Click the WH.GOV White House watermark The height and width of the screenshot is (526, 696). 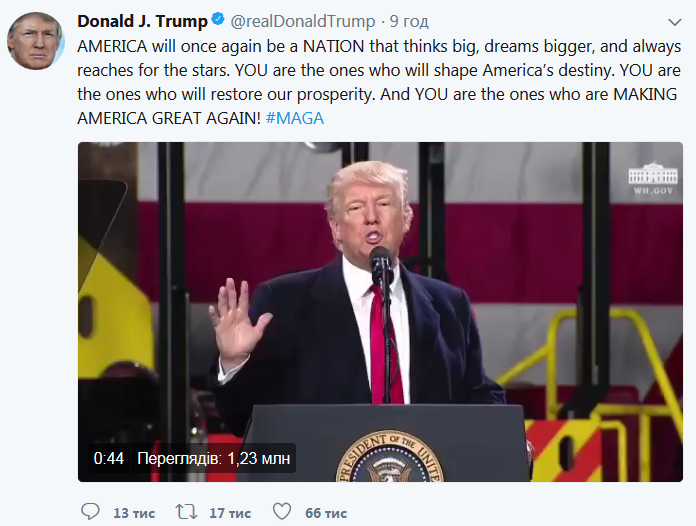click(x=653, y=178)
